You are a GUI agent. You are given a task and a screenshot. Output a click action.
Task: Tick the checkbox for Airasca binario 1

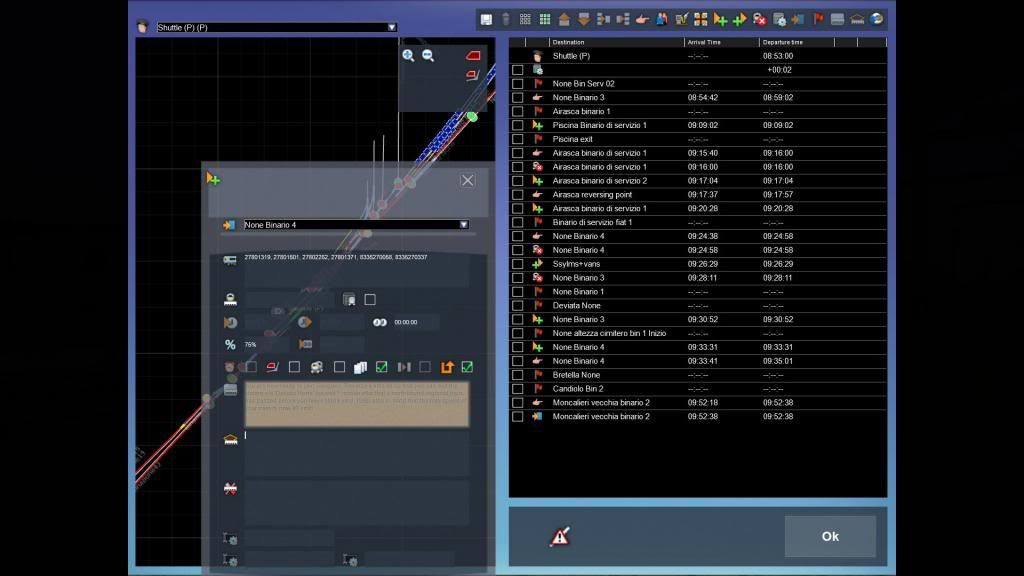click(517, 112)
